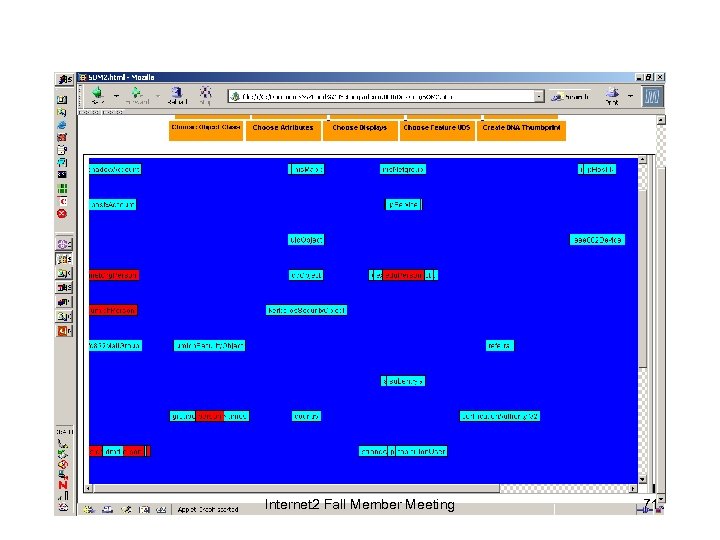Click the online/offline status icon bottom right
The width and height of the screenshot is (720, 540).
point(643,509)
